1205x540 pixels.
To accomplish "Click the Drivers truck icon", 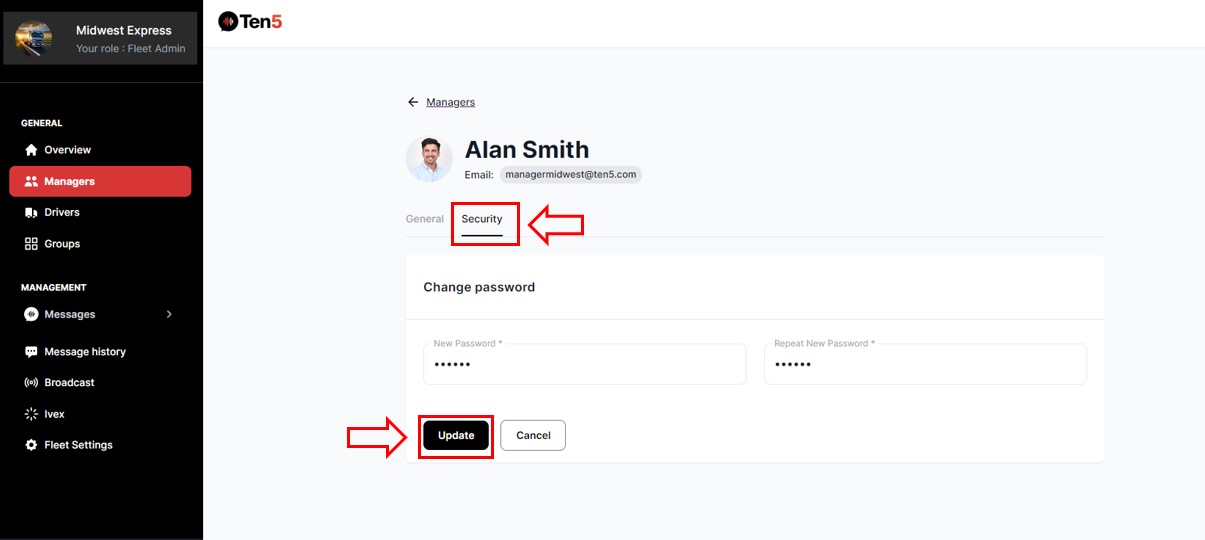I will point(31,213).
